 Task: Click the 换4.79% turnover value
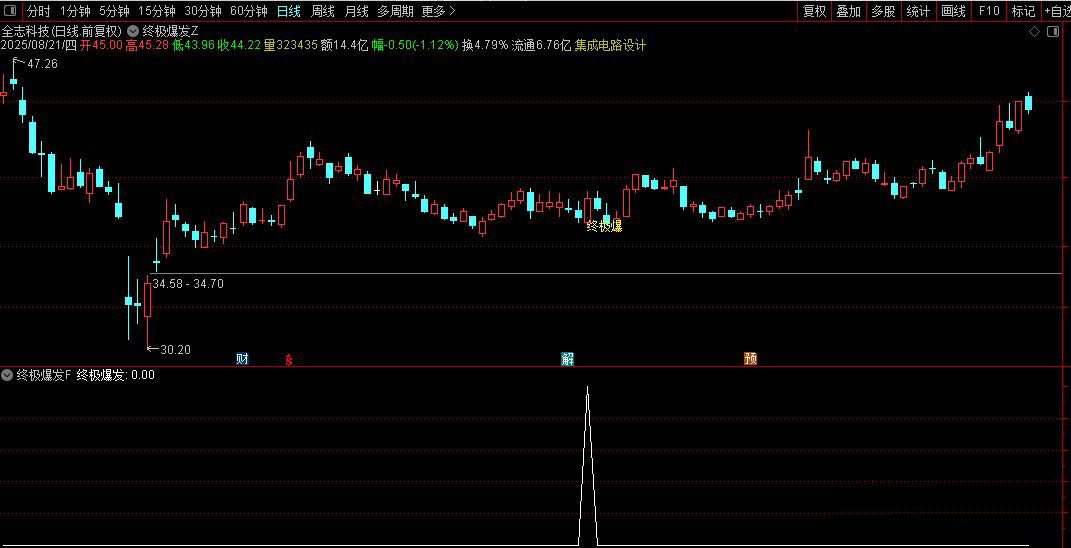pyautogui.click(x=485, y=46)
